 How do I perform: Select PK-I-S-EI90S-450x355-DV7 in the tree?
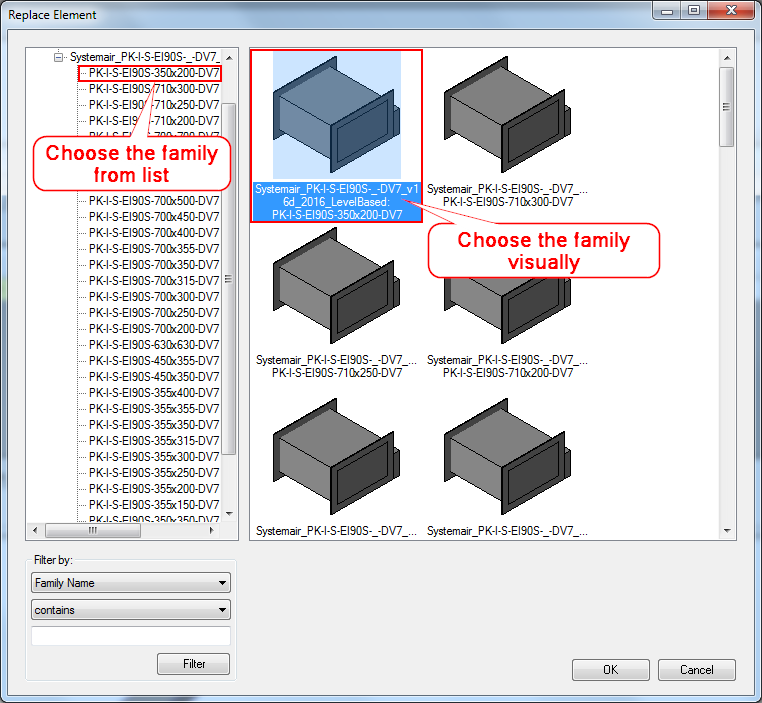pos(154,361)
